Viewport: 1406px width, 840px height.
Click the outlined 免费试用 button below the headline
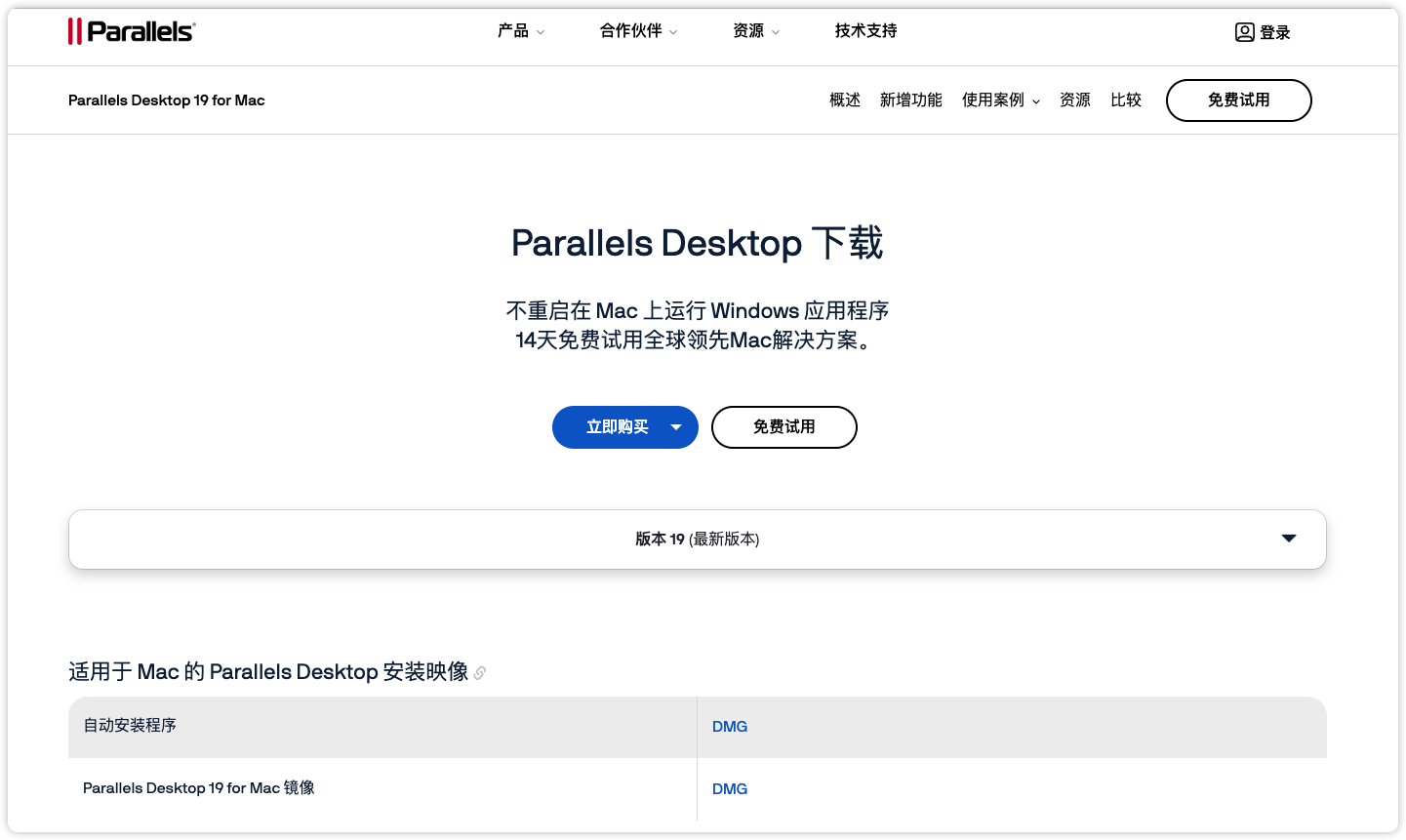(x=783, y=427)
